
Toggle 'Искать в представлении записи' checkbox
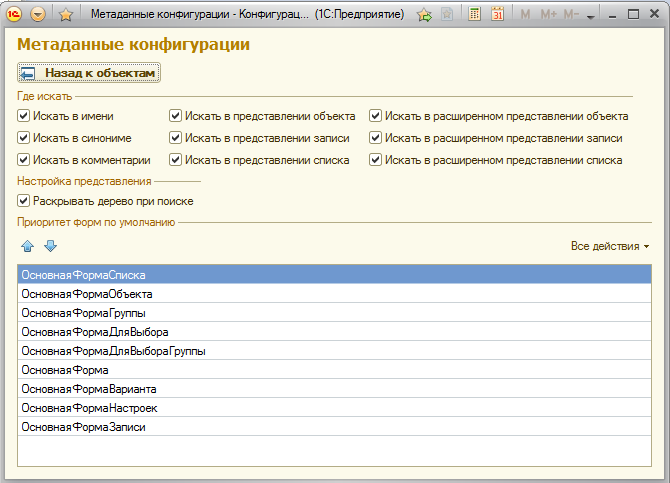pos(176,138)
